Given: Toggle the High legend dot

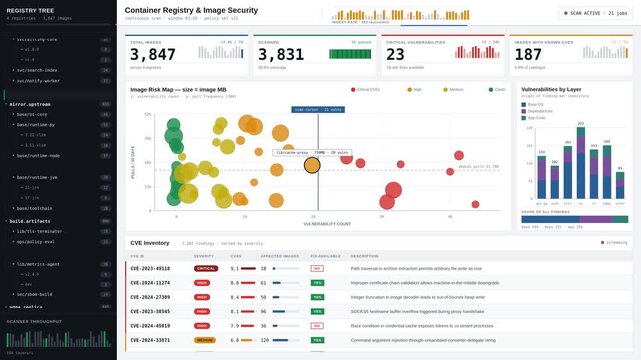Looking at the screenshot, I should (x=409, y=89).
